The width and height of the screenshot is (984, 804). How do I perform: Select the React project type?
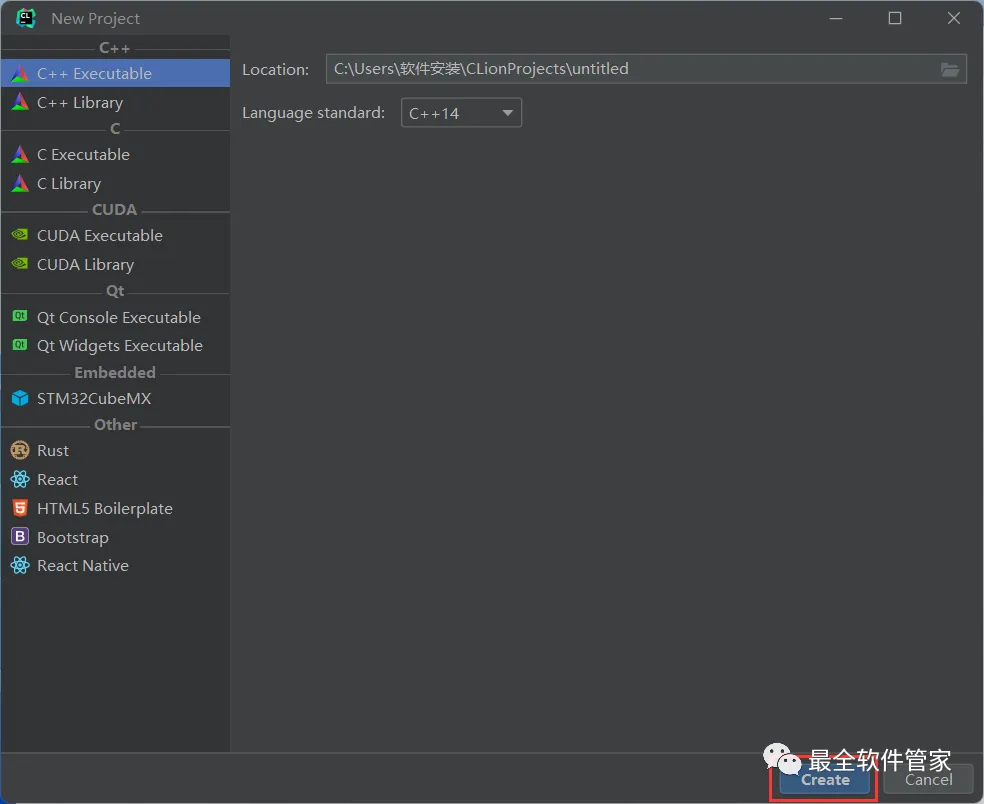(x=115, y=480)
